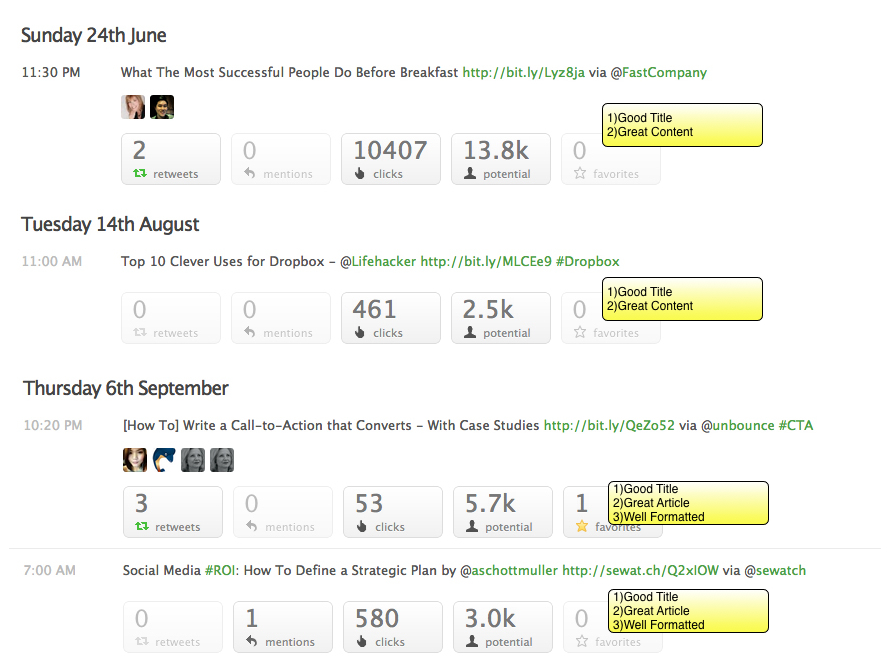Click the hand icon in 580 clicks box
The width and height of the screenshot is (890, 670).
(362, 641)
